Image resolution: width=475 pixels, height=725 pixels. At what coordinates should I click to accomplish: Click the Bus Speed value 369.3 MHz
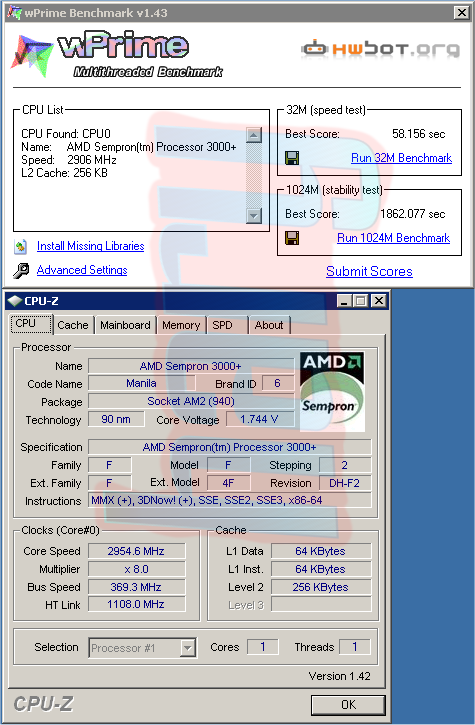136,587
